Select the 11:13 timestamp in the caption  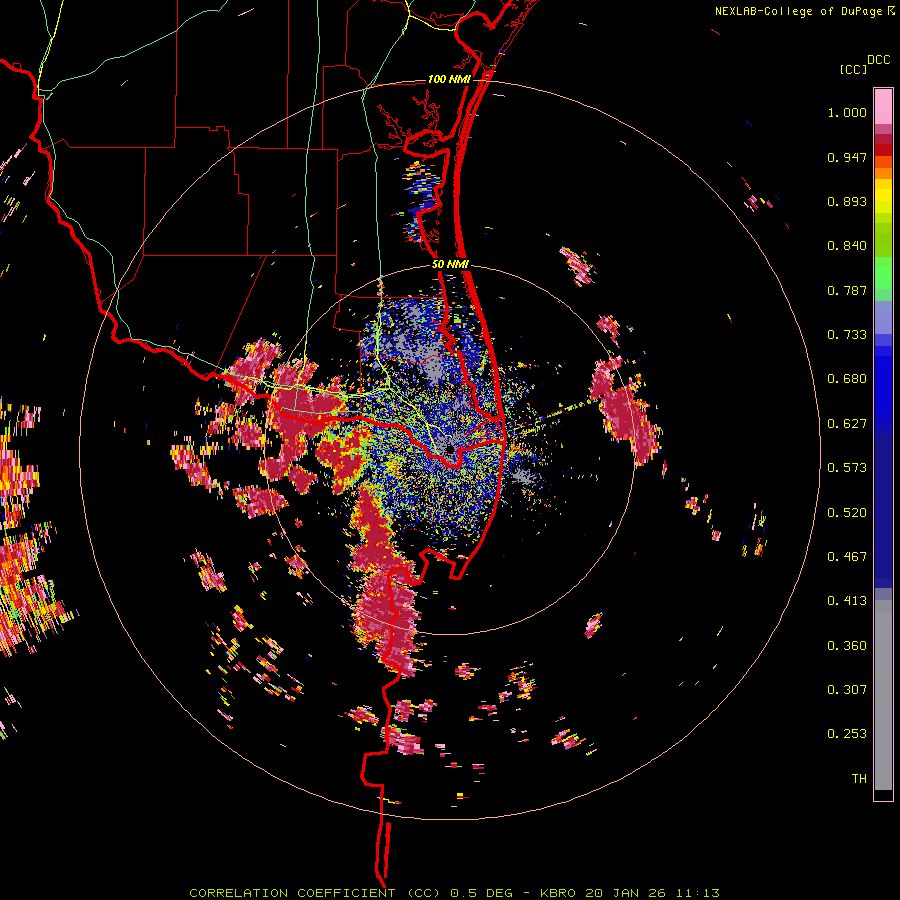click(697, 893)
